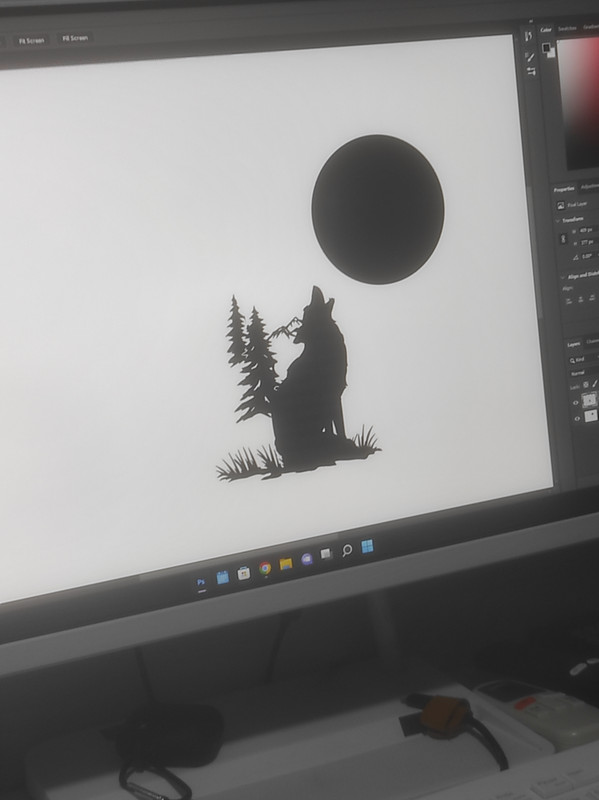Switch to the Layers tab
This screenshot has height=800, width=599.
574,344
